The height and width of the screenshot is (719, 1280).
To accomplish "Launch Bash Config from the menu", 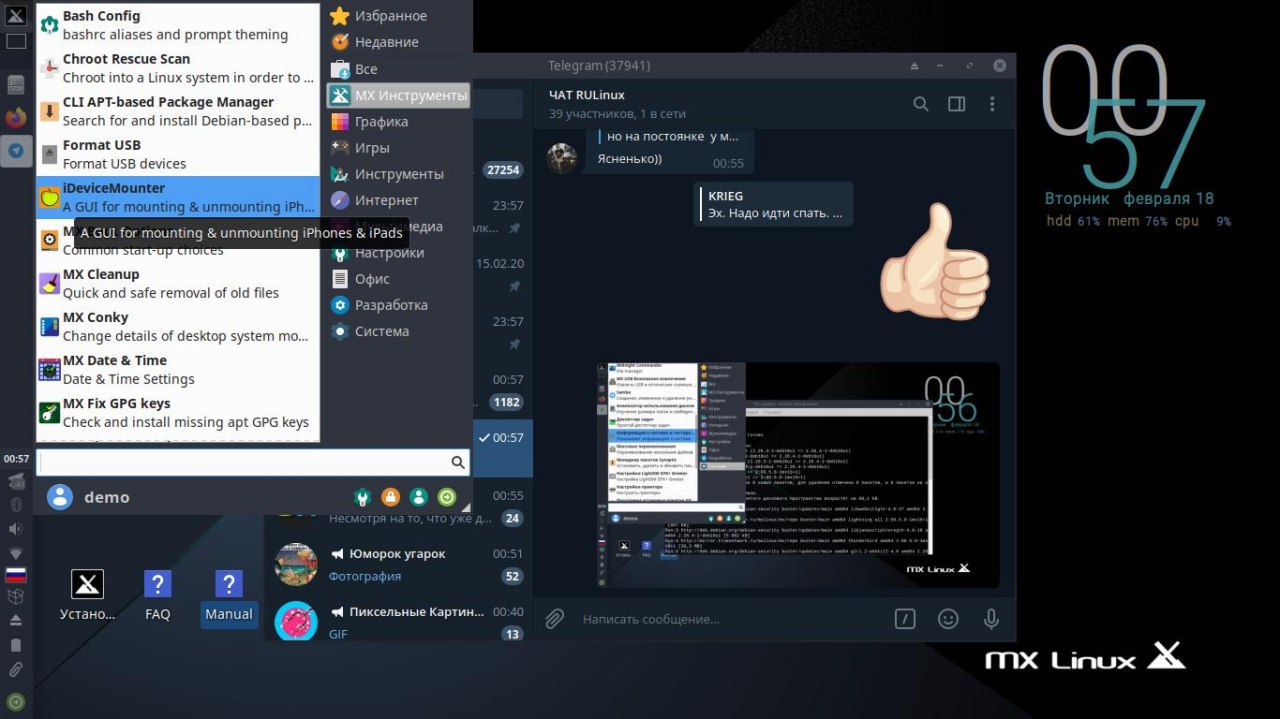I will [x=178, y=25].
